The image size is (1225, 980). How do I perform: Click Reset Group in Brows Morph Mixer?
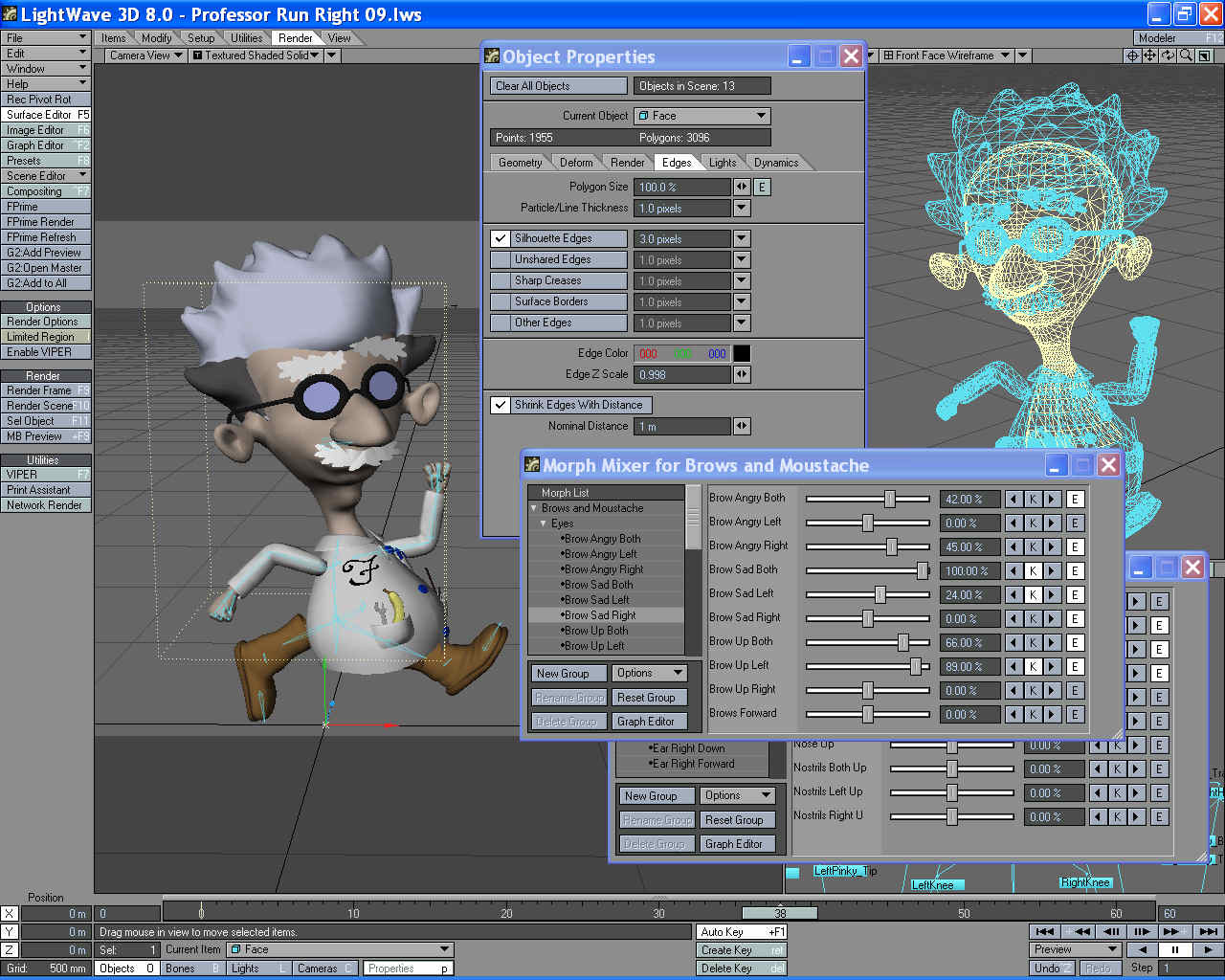[x=650, y=698]
